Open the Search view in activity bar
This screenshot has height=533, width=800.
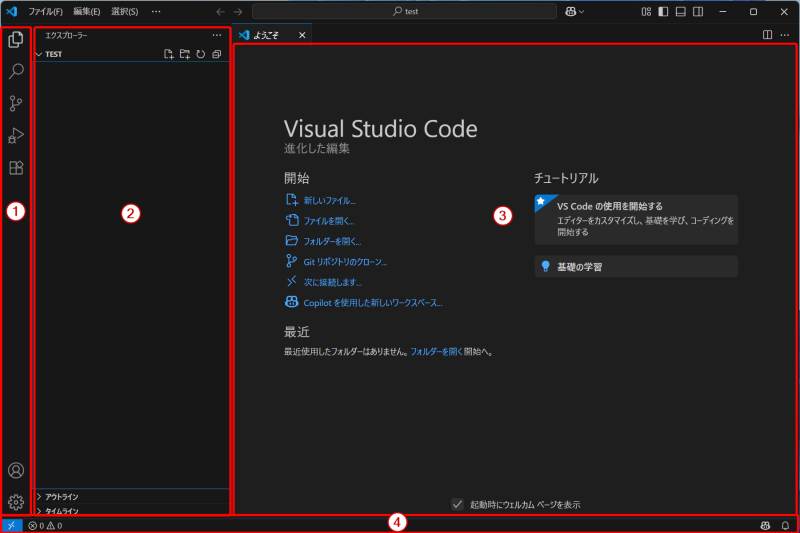[x=16, y=72]
